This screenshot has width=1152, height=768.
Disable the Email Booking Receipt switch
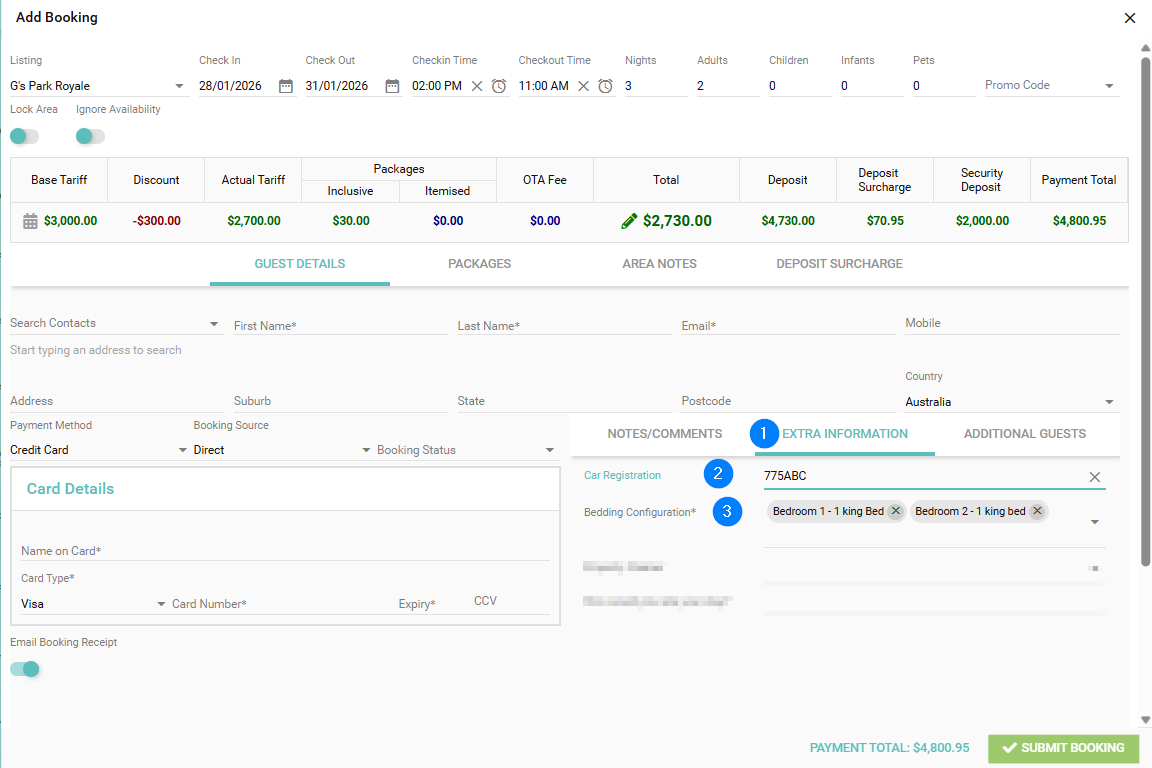coord(24,670)
